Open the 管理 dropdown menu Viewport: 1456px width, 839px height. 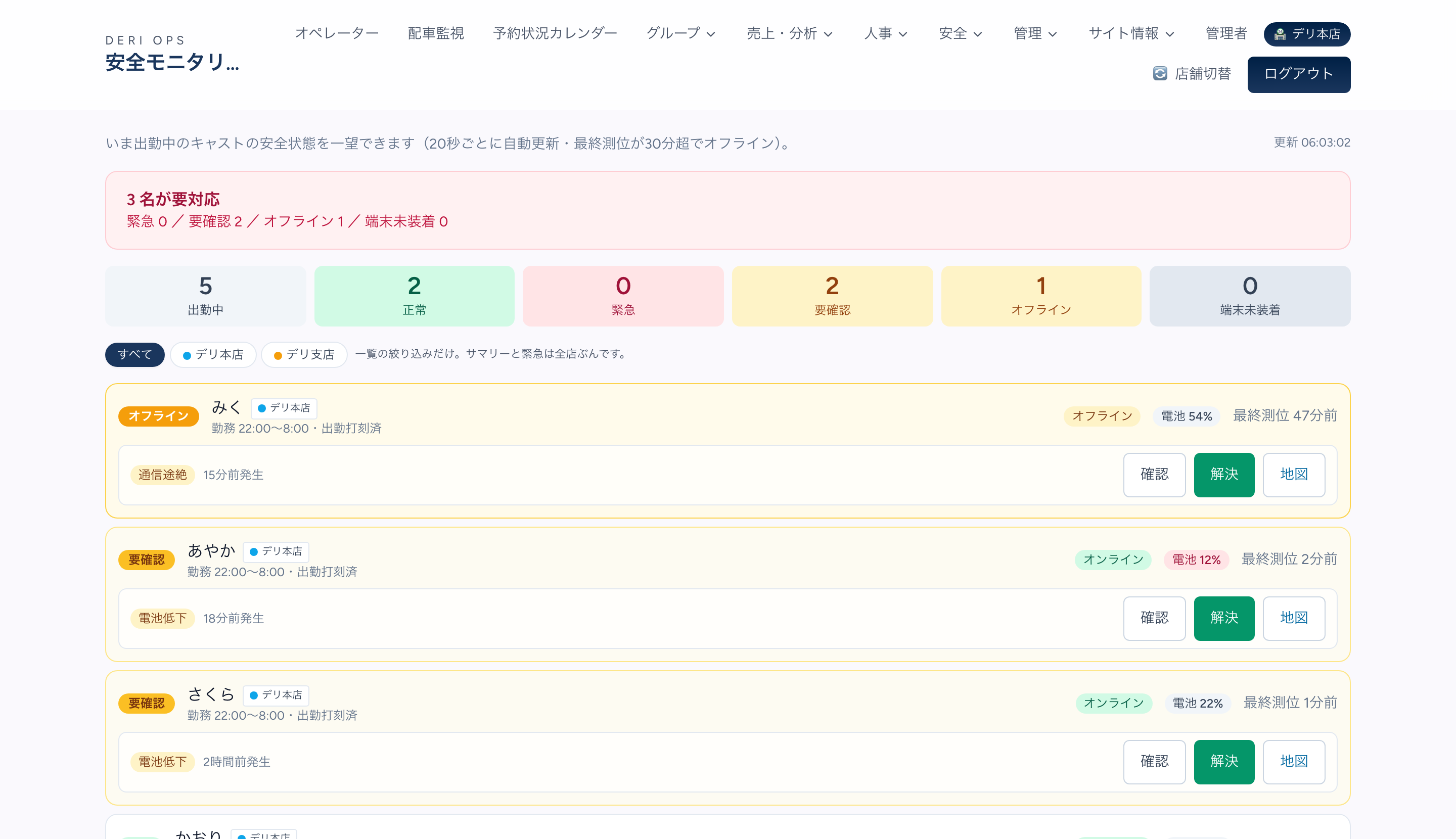[x=1035, y=33]
